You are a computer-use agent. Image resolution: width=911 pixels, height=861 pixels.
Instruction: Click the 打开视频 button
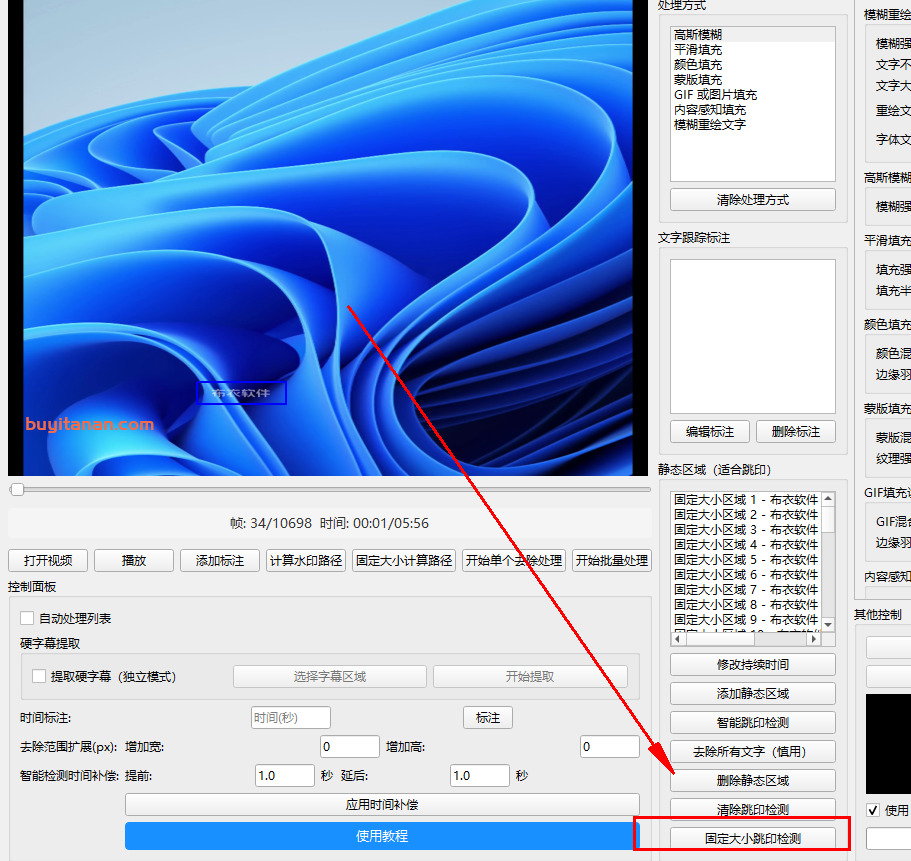[x=48, y=561]
